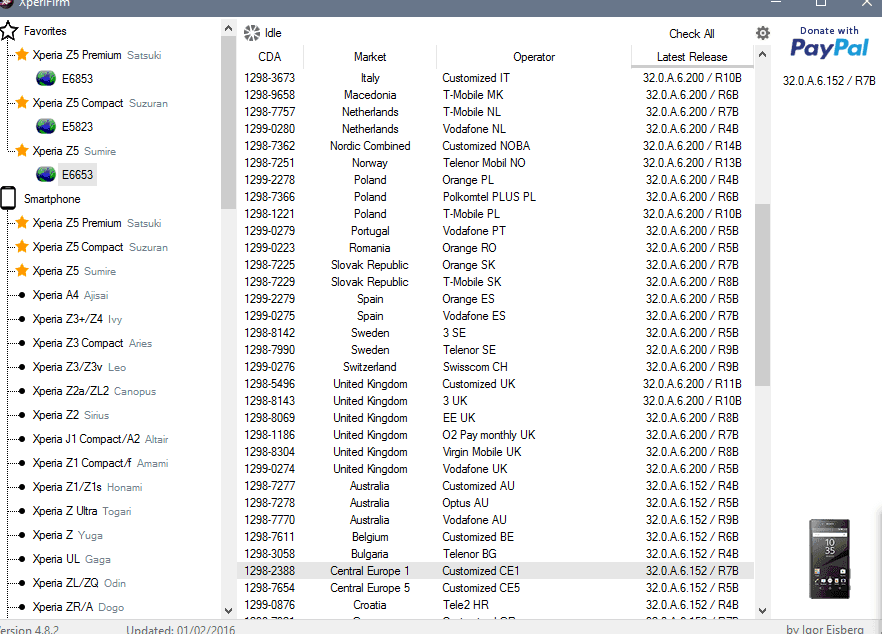Click the Favorites star outline icon

coord(9,30)
